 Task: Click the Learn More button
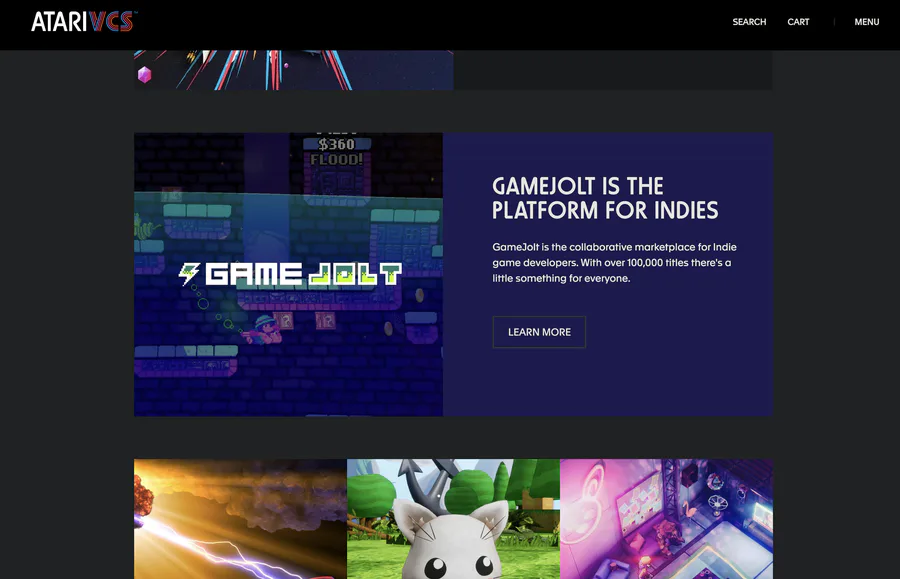point(539,332)
